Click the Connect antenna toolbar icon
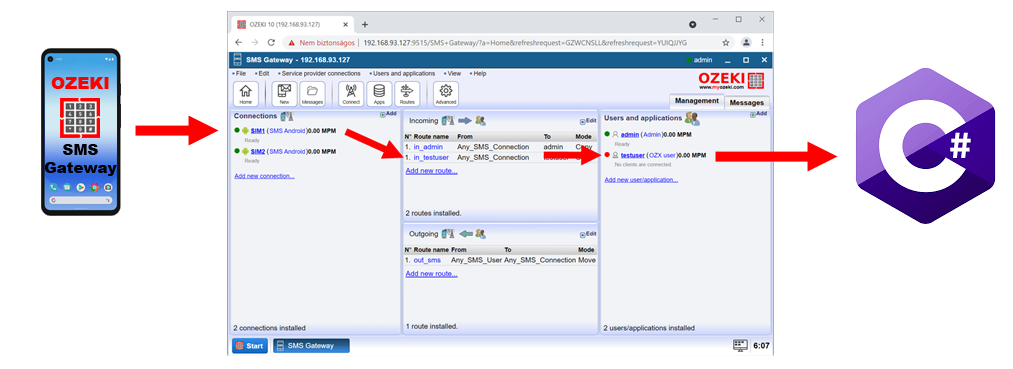Viewport: 1013px width, 369px height. (351, 94)
